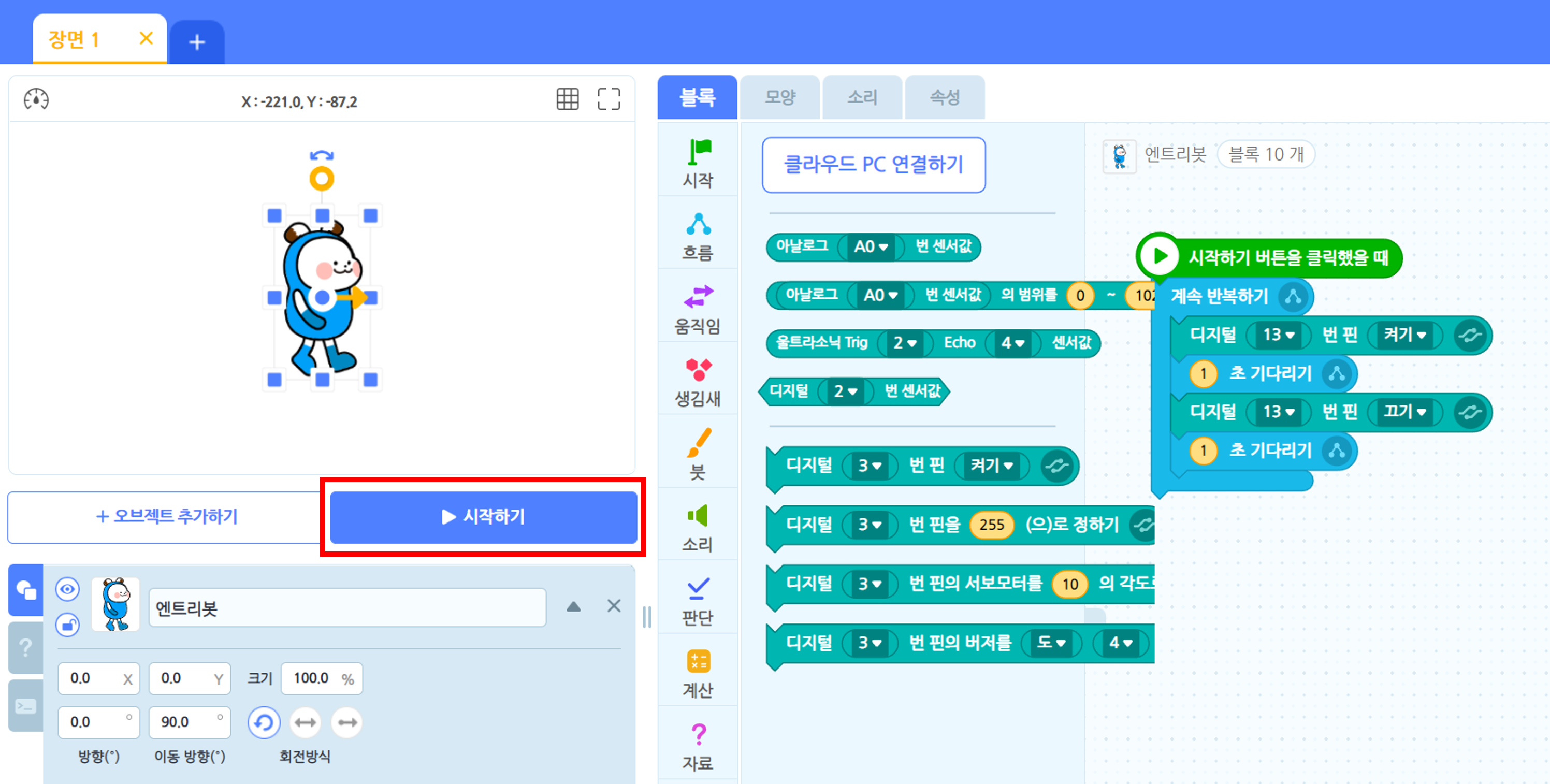
Task: Open the 붓 brush block category
Action: pyautogui.click(x=698, y=454)
